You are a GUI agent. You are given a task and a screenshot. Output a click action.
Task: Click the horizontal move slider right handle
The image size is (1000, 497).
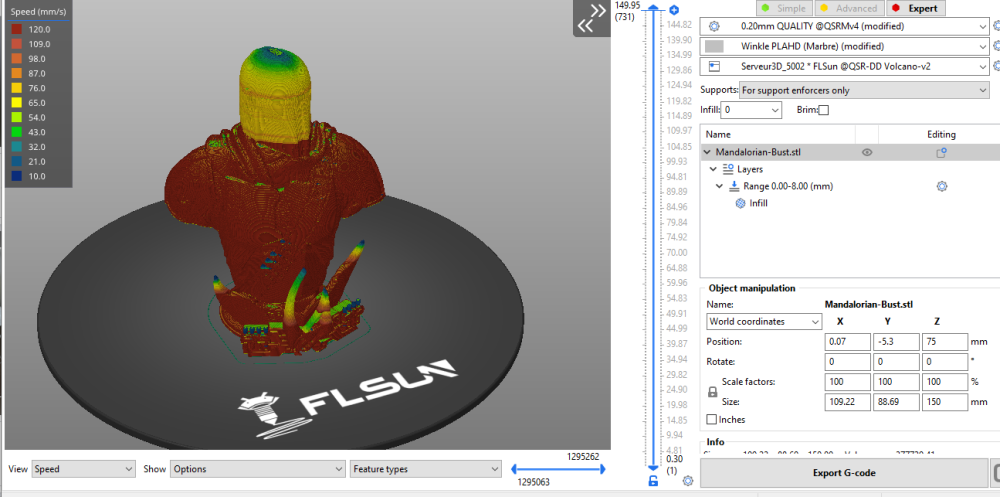point(601,470)
